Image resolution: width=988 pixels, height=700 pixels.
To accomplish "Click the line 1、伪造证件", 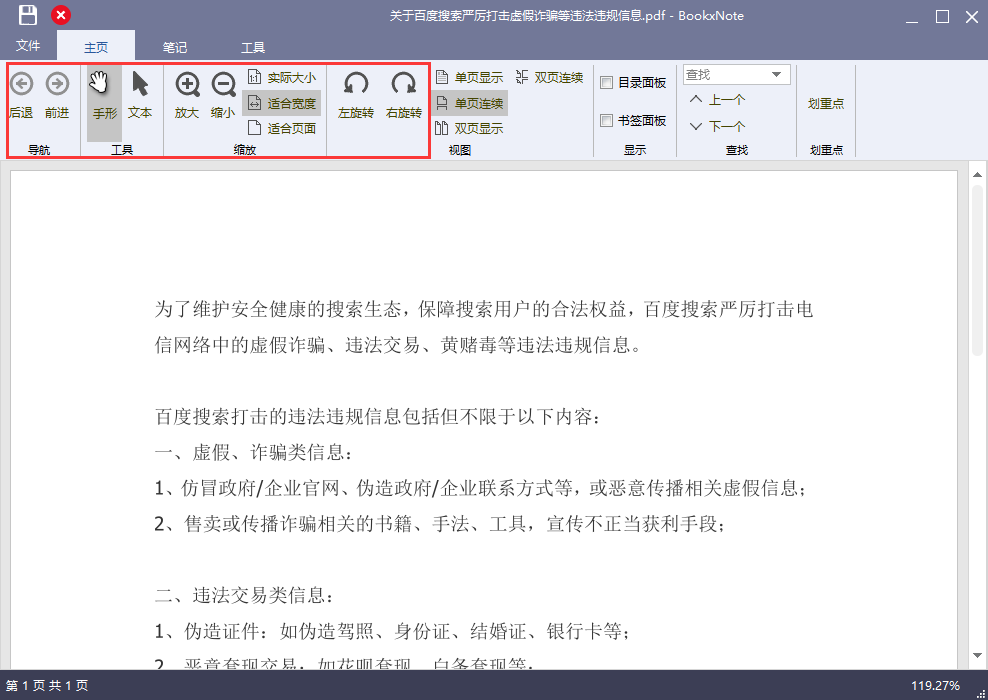I will [x=392, y=631].
